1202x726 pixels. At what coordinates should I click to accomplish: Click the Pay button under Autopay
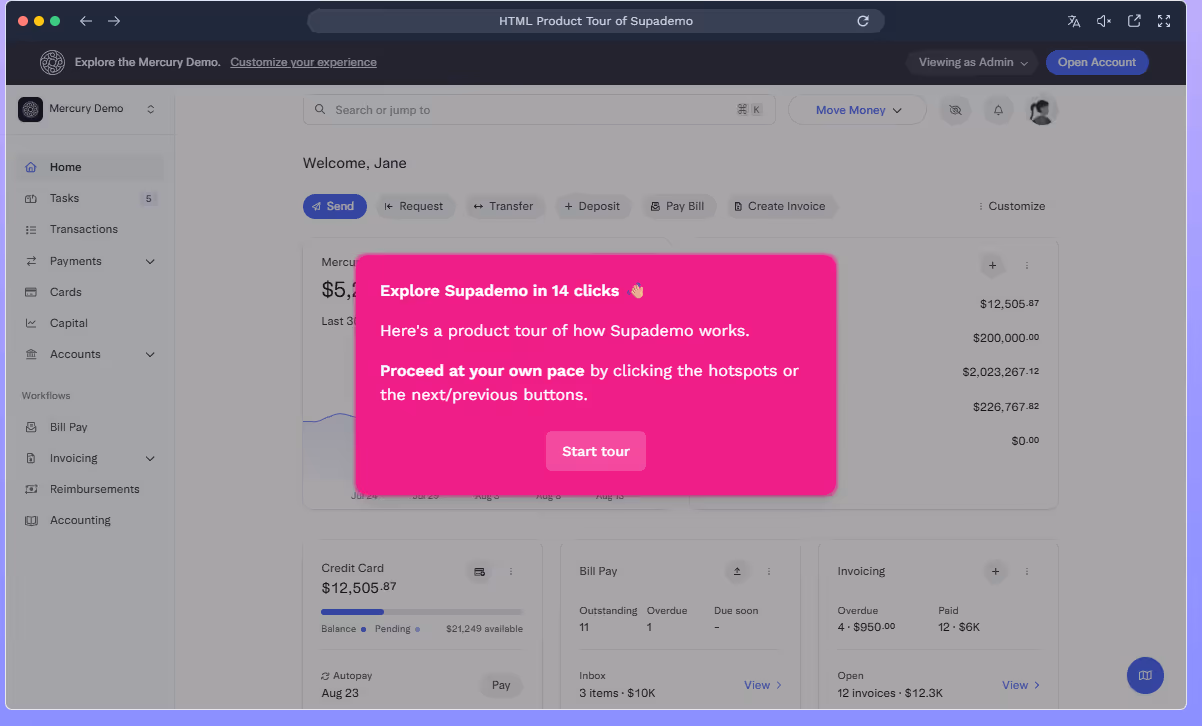[501, 685]
